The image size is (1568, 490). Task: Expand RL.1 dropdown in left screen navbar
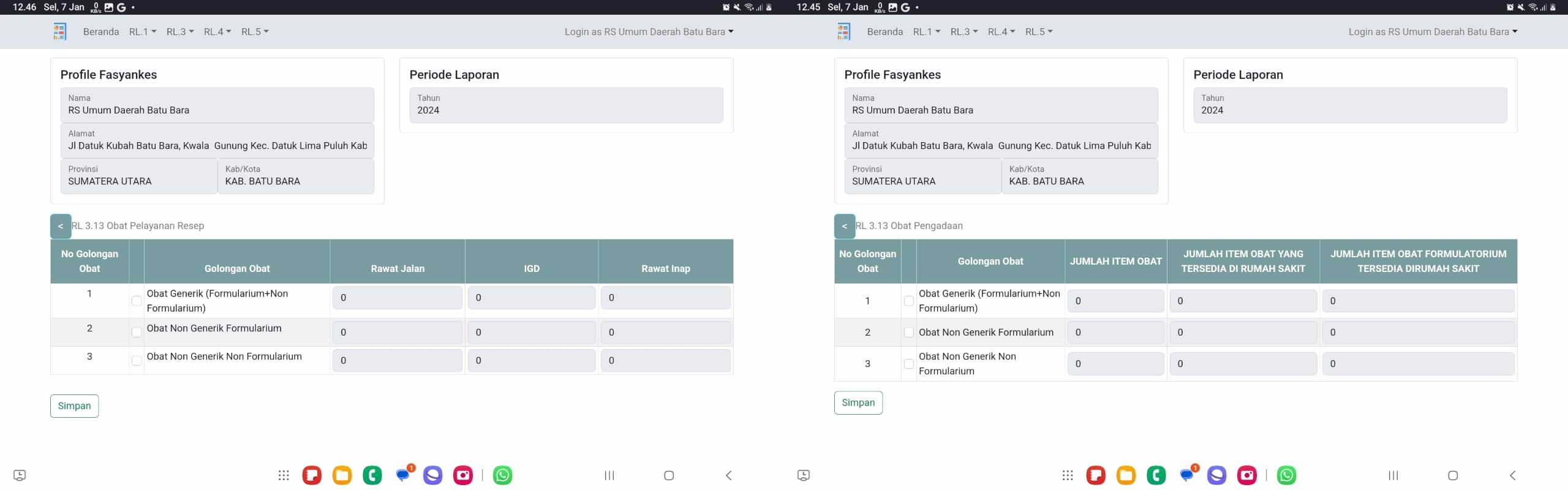tap(143, 32)
